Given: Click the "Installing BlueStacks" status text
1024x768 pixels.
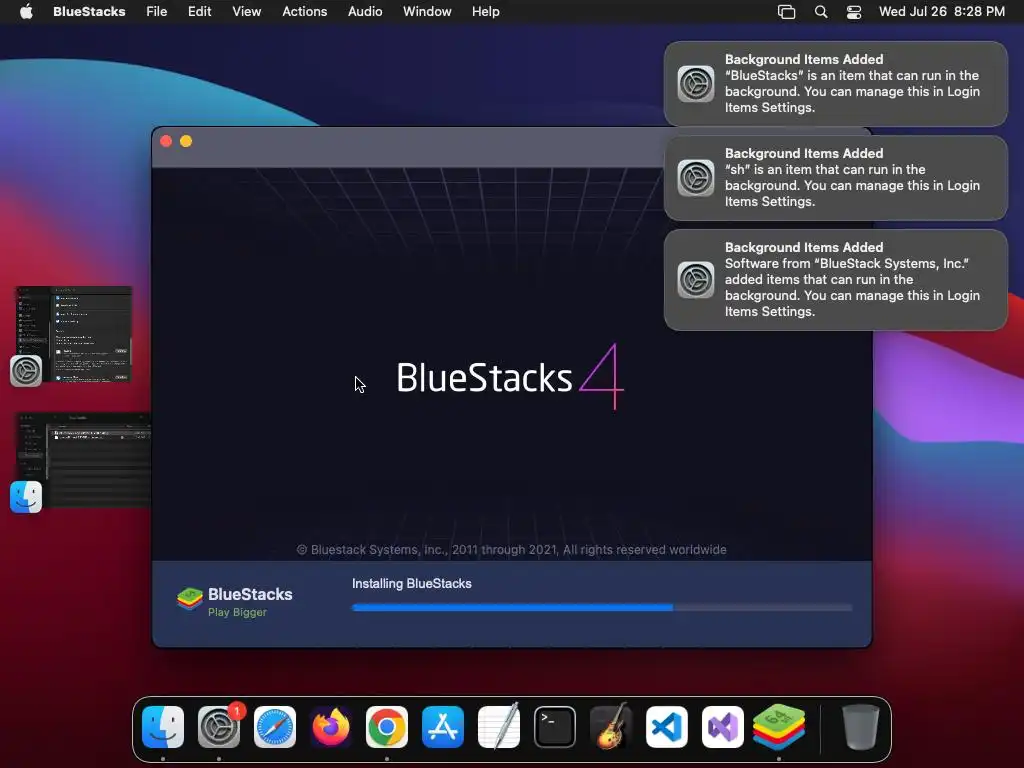Looking at the screenshot, I should (411, 583).
